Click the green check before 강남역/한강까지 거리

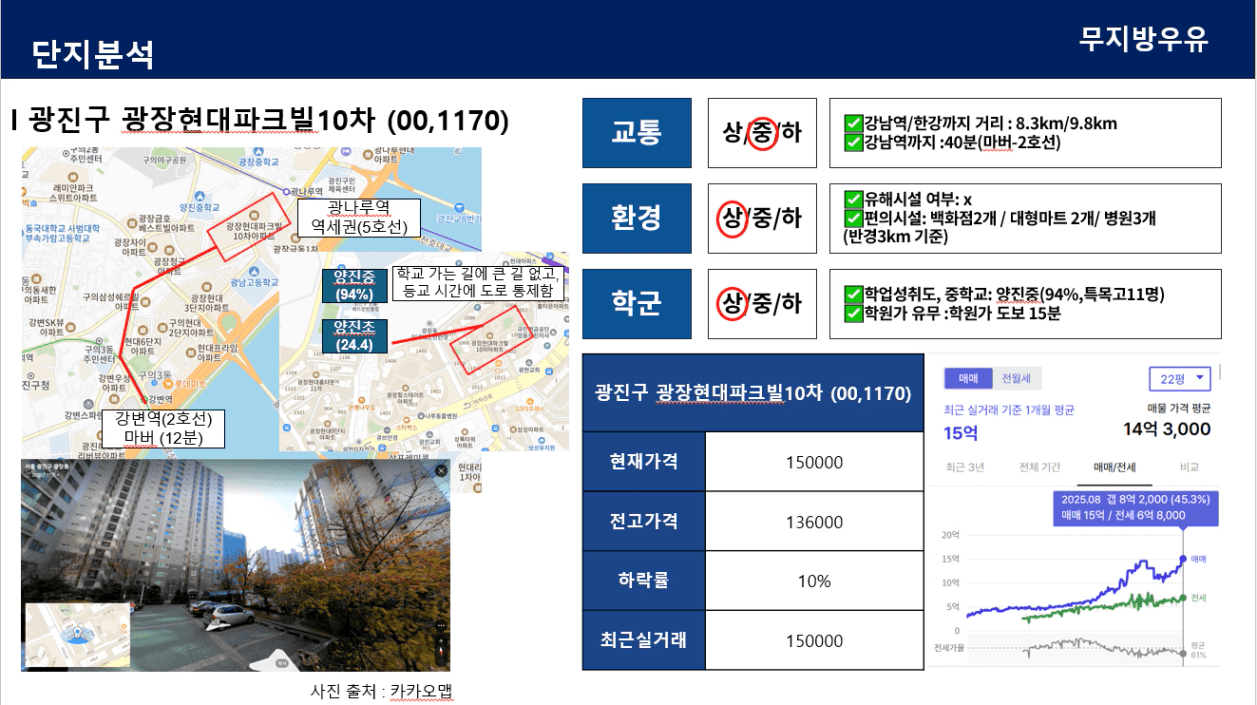(853, 124)
